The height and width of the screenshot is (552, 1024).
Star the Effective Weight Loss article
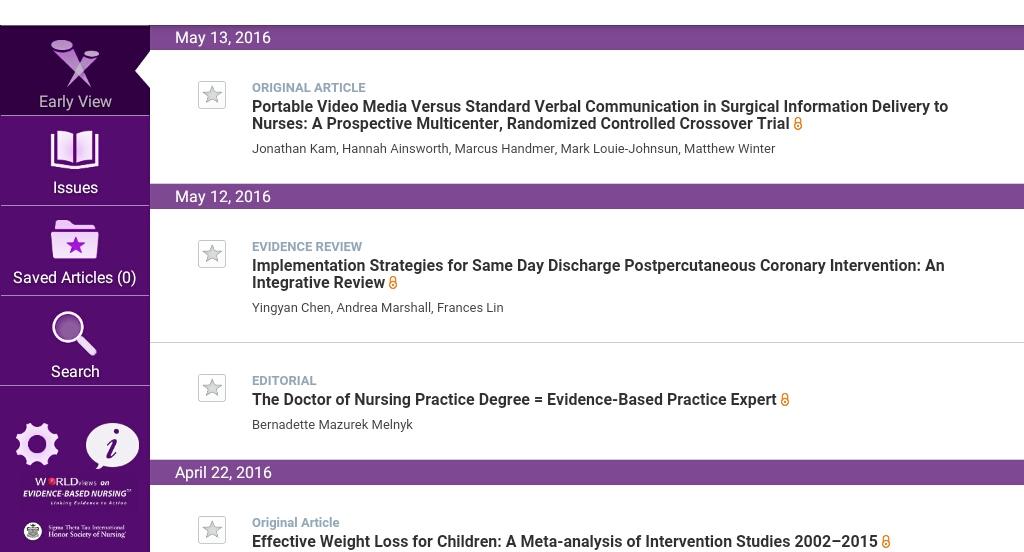tap(212, 530)
